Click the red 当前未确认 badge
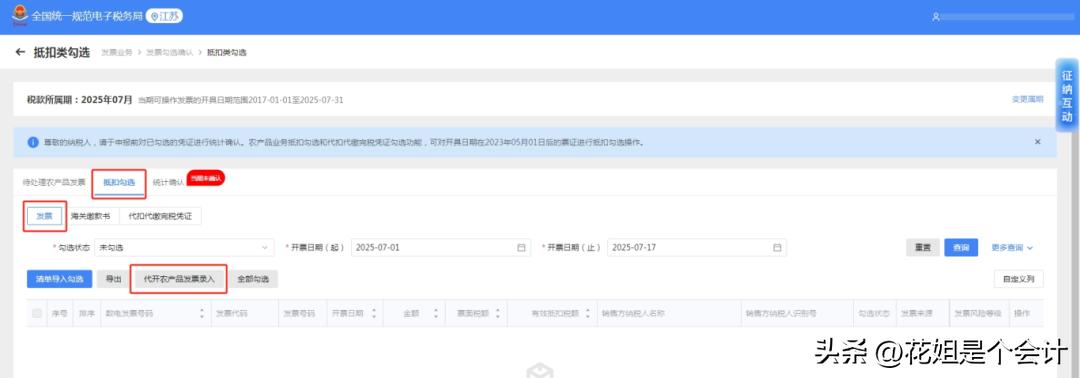 click(206, 178)
